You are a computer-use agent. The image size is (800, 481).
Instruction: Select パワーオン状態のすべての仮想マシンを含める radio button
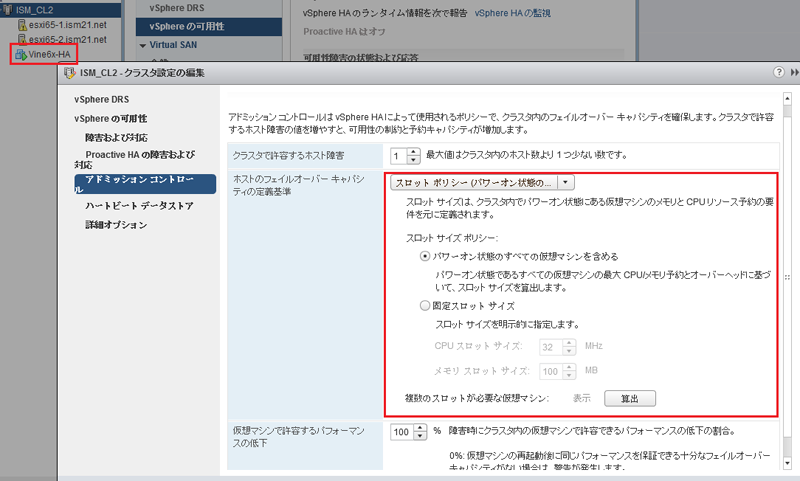point(425,256)
